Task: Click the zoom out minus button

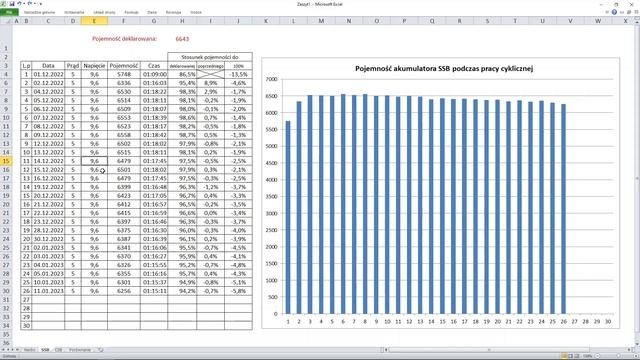Action: click(598, 356)
